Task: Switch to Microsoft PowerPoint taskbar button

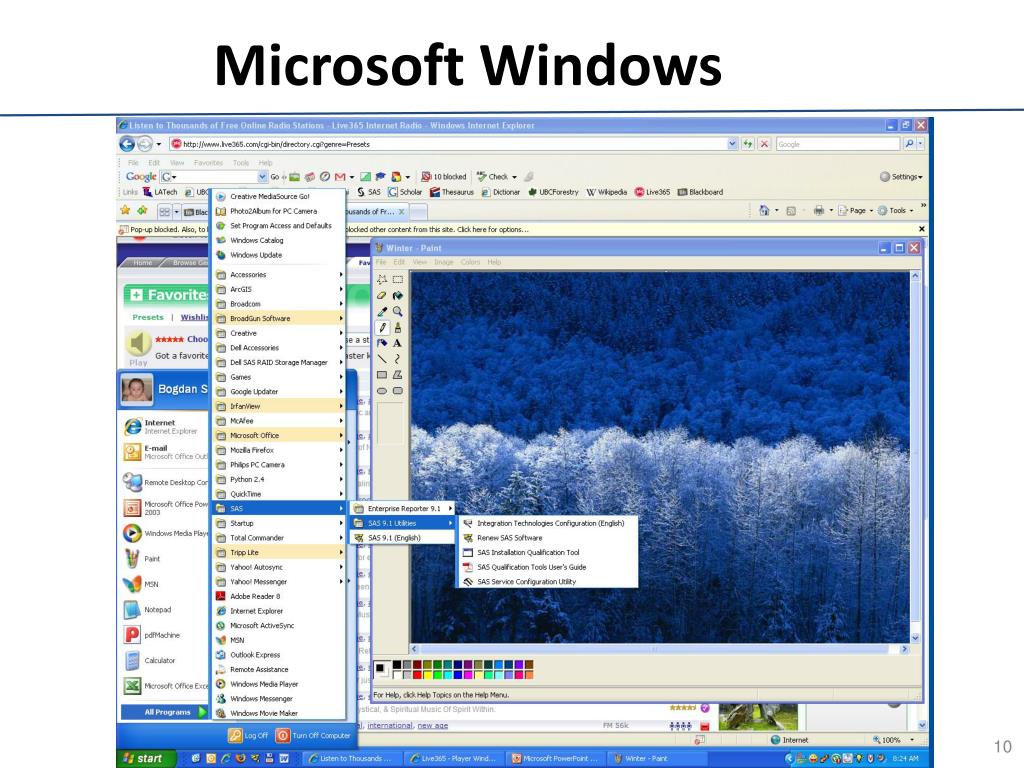Action: pyautogui.click(x=554, y=758)
